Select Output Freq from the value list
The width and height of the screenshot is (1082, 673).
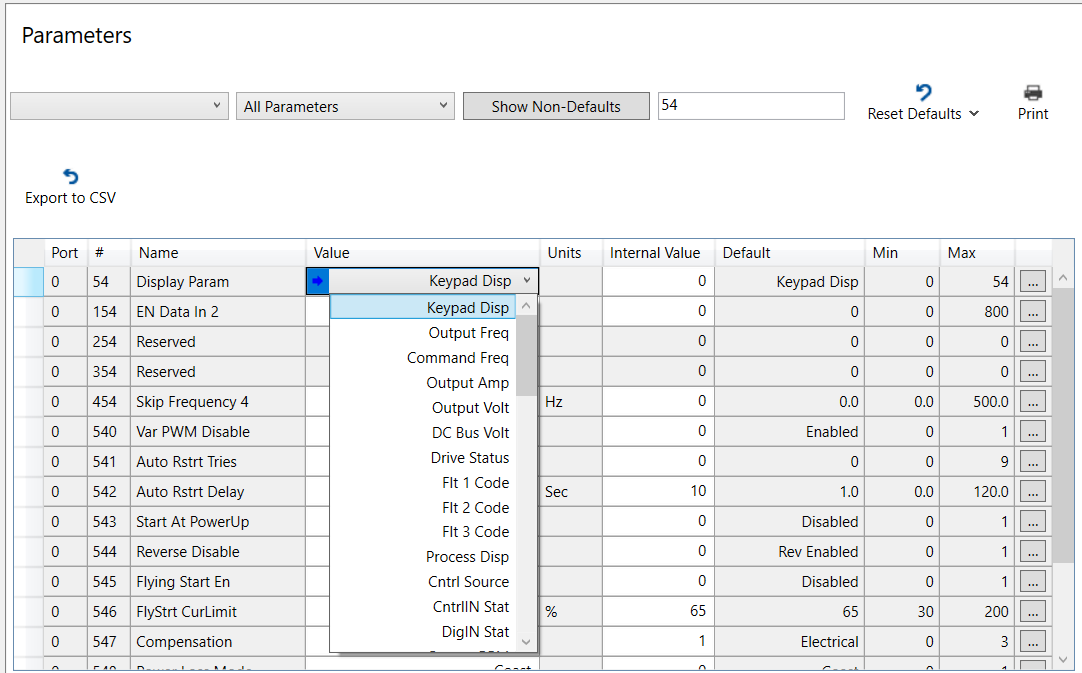pos(468,333)
